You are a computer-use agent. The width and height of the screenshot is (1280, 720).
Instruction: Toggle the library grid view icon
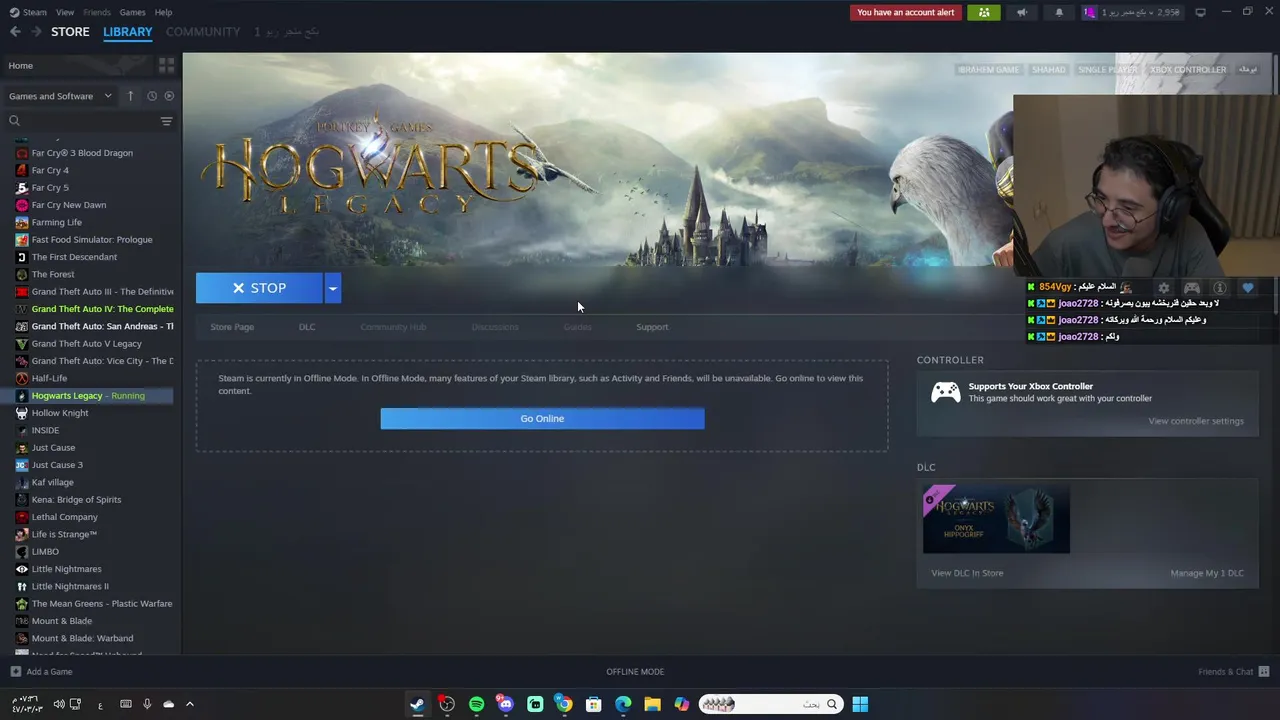pyautogui.click(x=166, y=65)
